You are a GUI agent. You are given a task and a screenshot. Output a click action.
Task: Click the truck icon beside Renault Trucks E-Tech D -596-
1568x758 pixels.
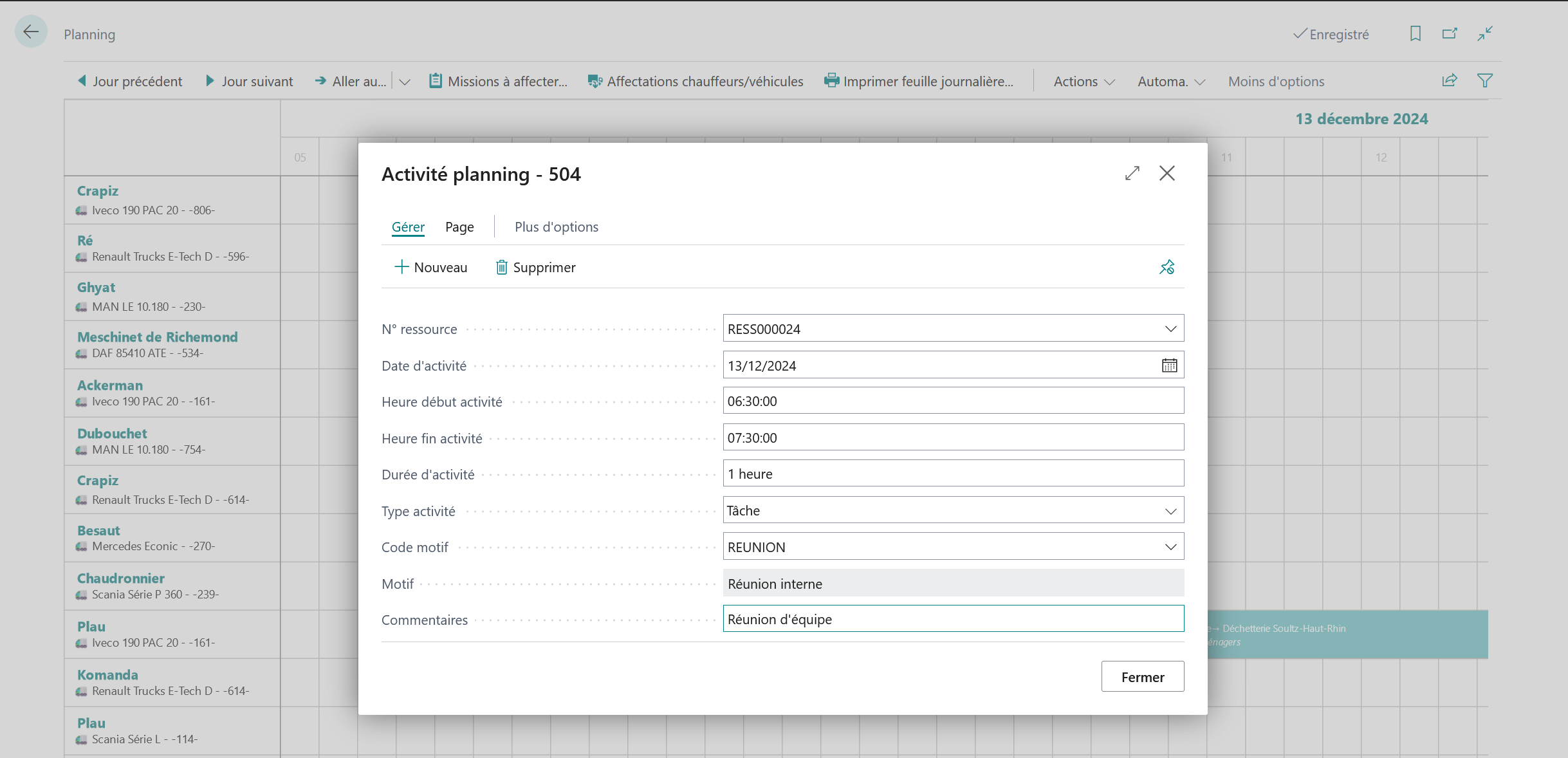pyautogui.click(x=82, y=257)
